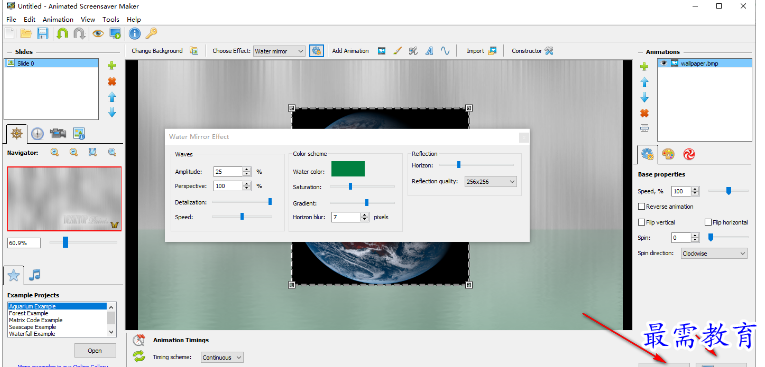Viewport: 765px width, 367px height.
Task: Close the Water Mirror Effect dialog
Action: click(524, 138)
